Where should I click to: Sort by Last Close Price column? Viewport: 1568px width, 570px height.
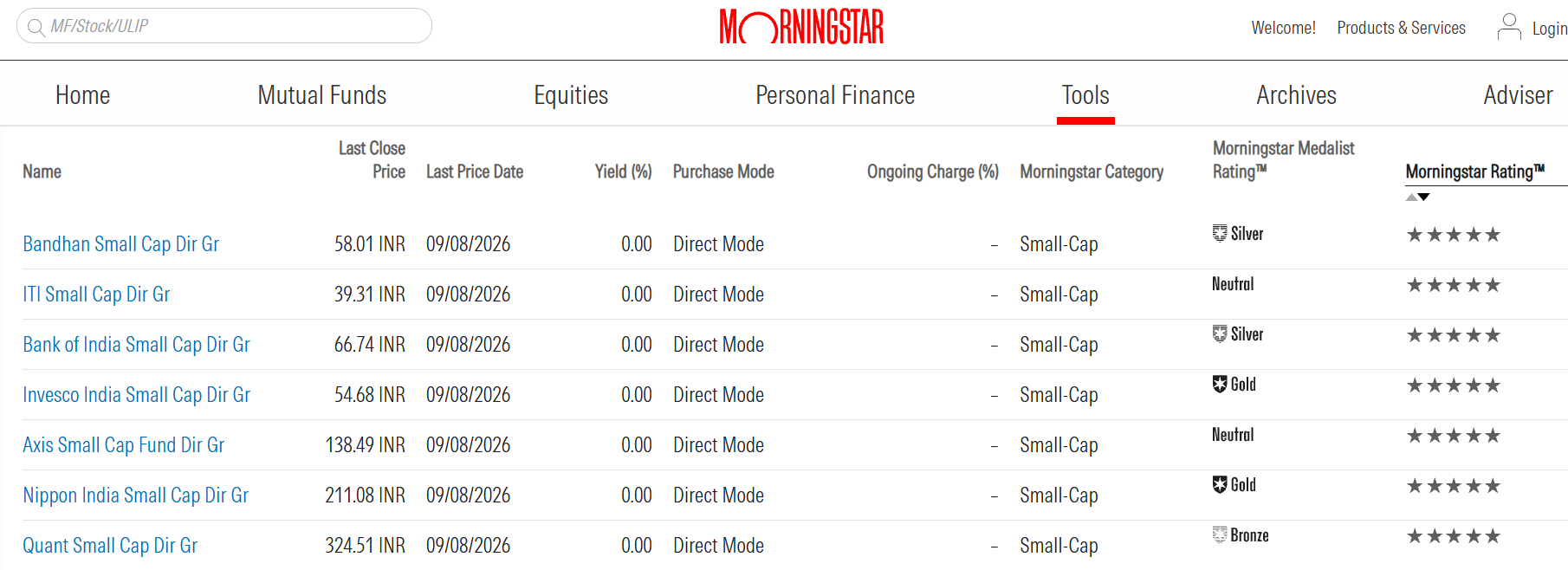pos(372,160)
